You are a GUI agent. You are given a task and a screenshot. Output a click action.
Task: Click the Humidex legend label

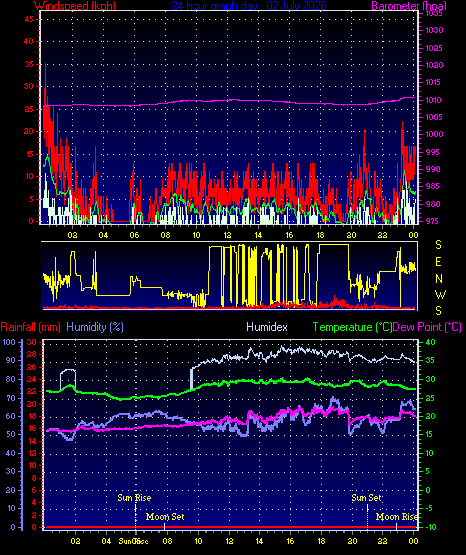267,327
